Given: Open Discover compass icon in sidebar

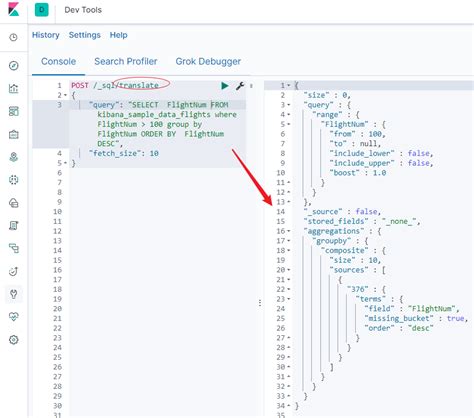Looking at the screenshot, I should 14,66.
